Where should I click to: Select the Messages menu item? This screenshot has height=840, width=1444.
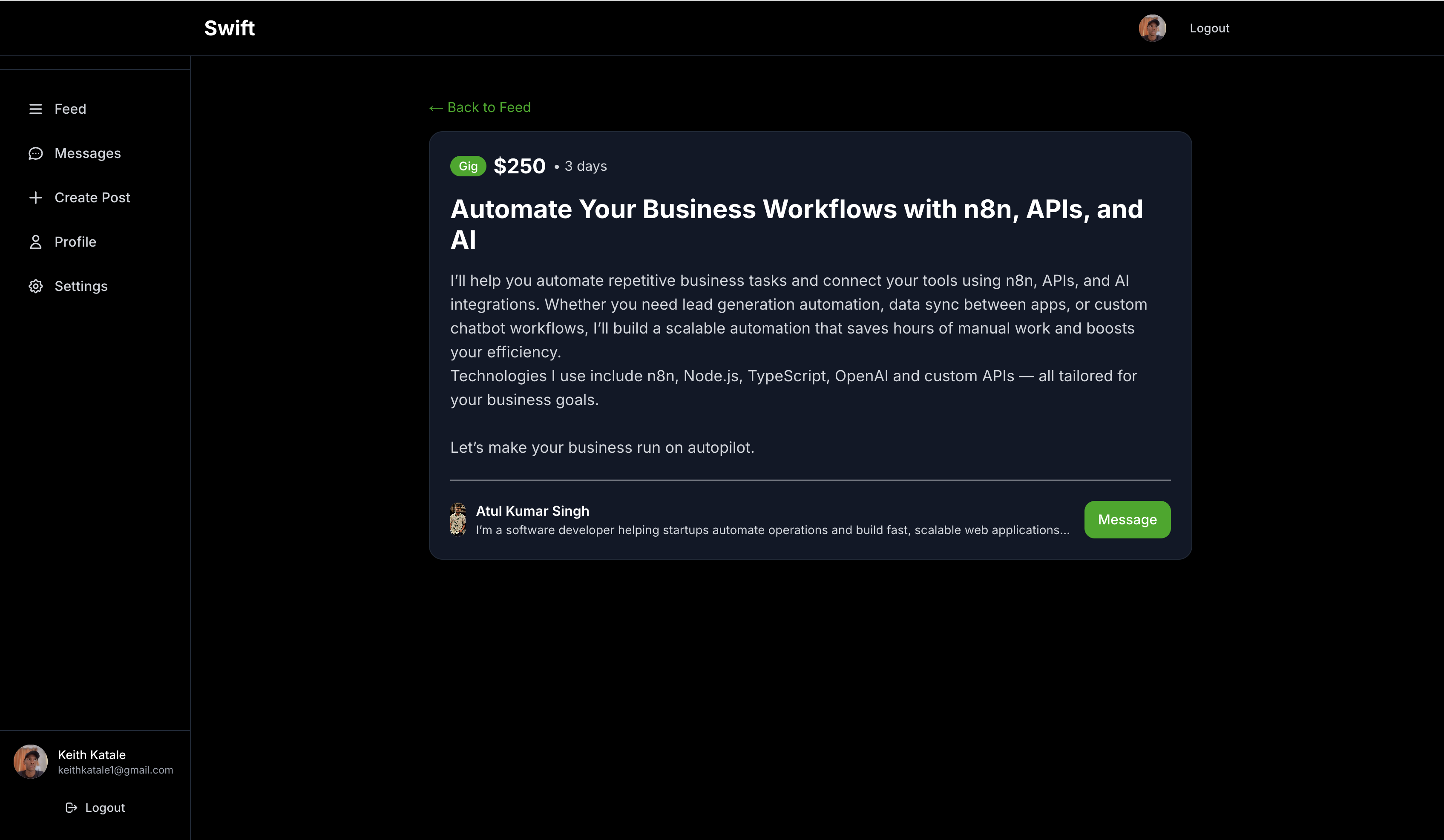[87, 153]
